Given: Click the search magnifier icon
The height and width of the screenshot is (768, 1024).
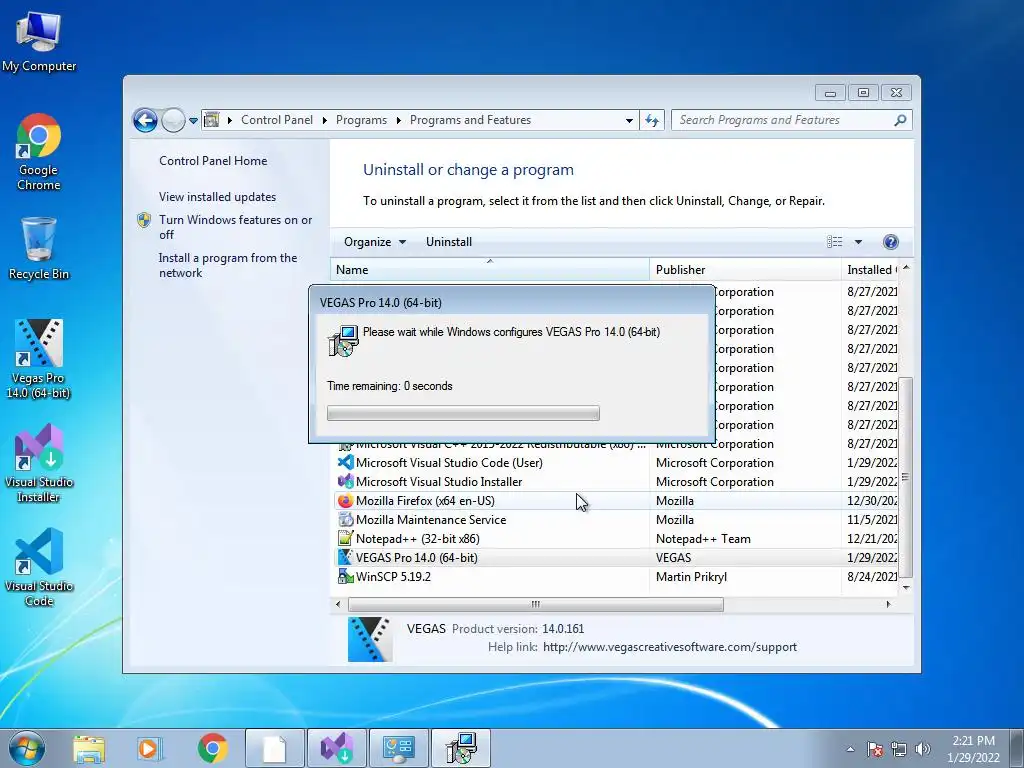Looking at the screenshot, I should click(x=900, y=120).
